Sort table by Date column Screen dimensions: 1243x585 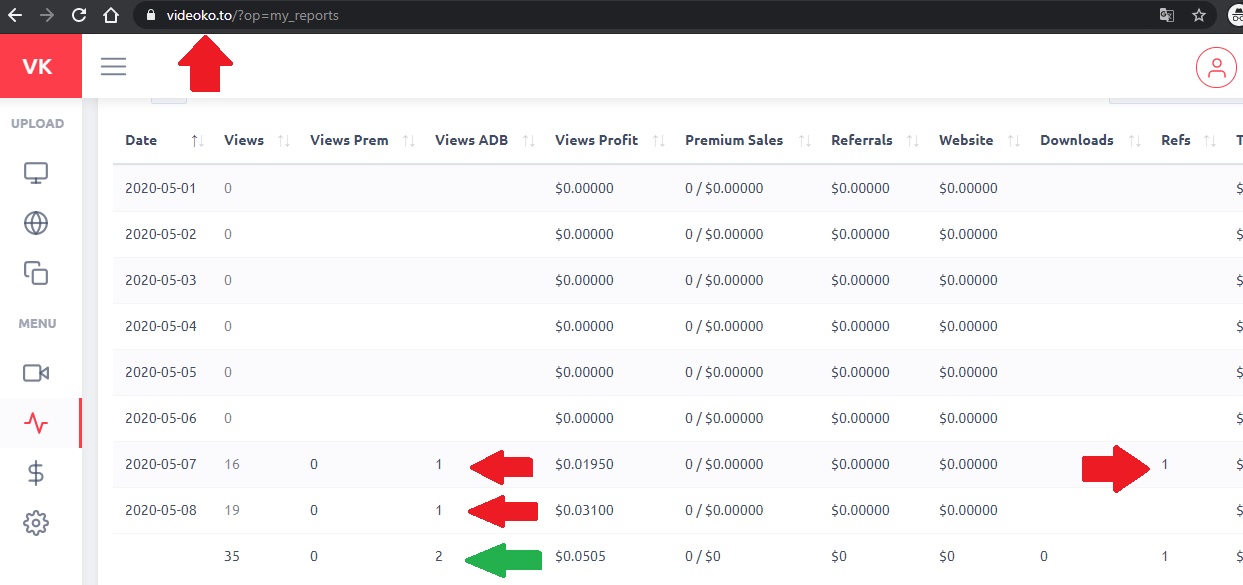(141, 140)
